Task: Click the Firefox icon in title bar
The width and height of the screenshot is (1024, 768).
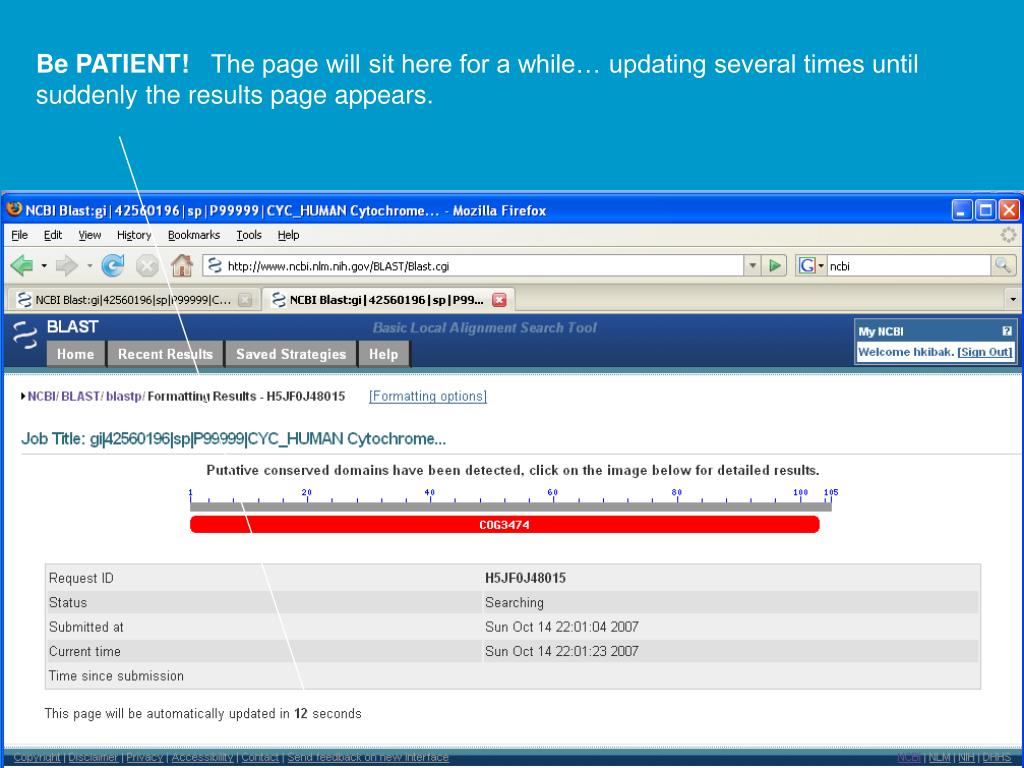Action: coord(14,209)
